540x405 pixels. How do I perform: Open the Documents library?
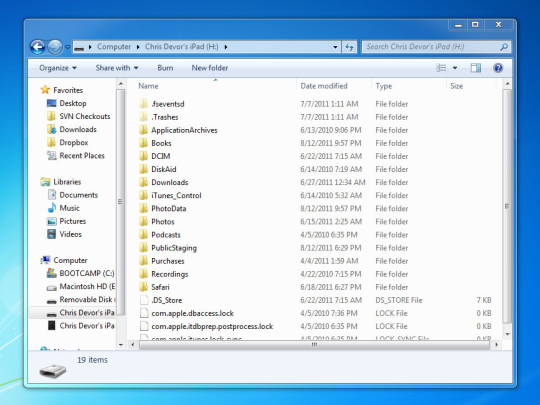(x=79, y=195)
